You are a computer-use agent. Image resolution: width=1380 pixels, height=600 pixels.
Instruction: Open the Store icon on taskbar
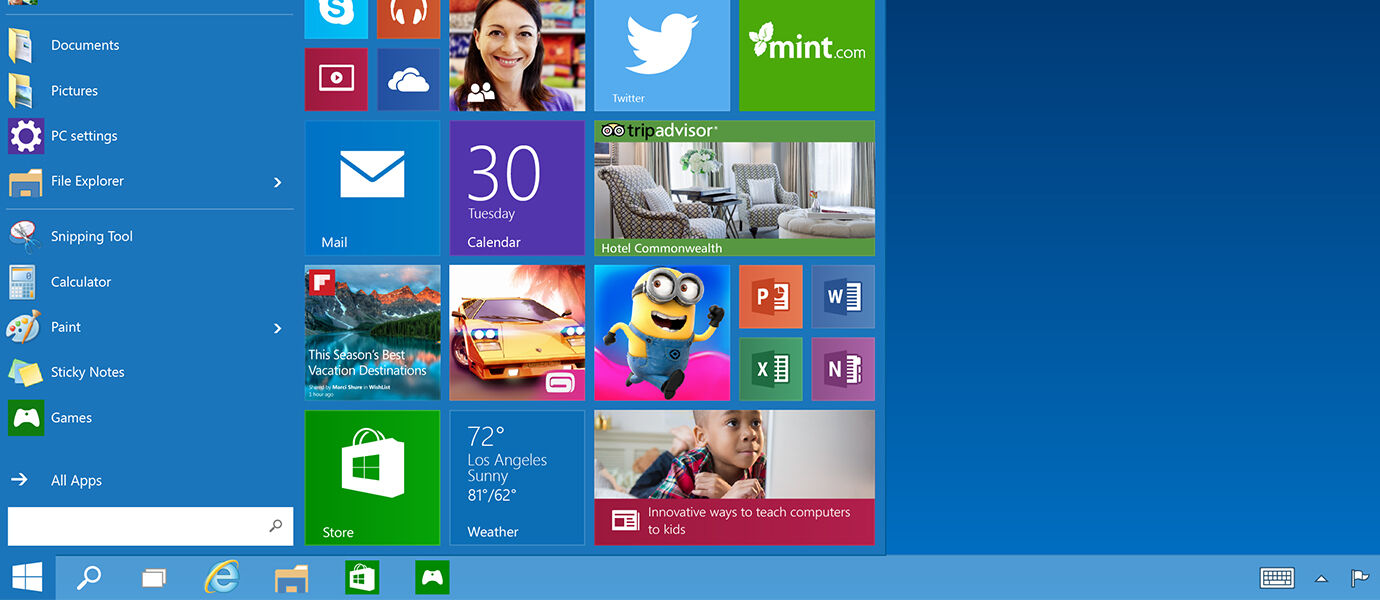coord(362,577)
